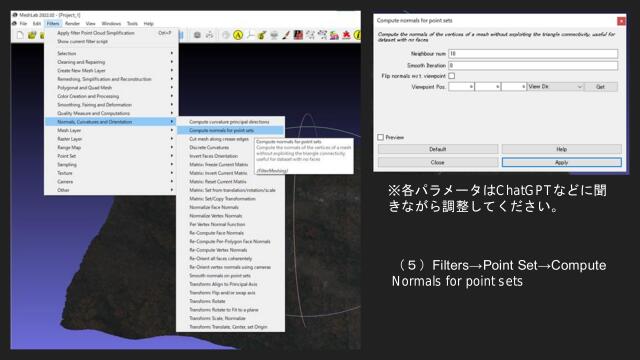640x360 pixels.
Task: Open the Camera submenu
Action: point(111,182)
